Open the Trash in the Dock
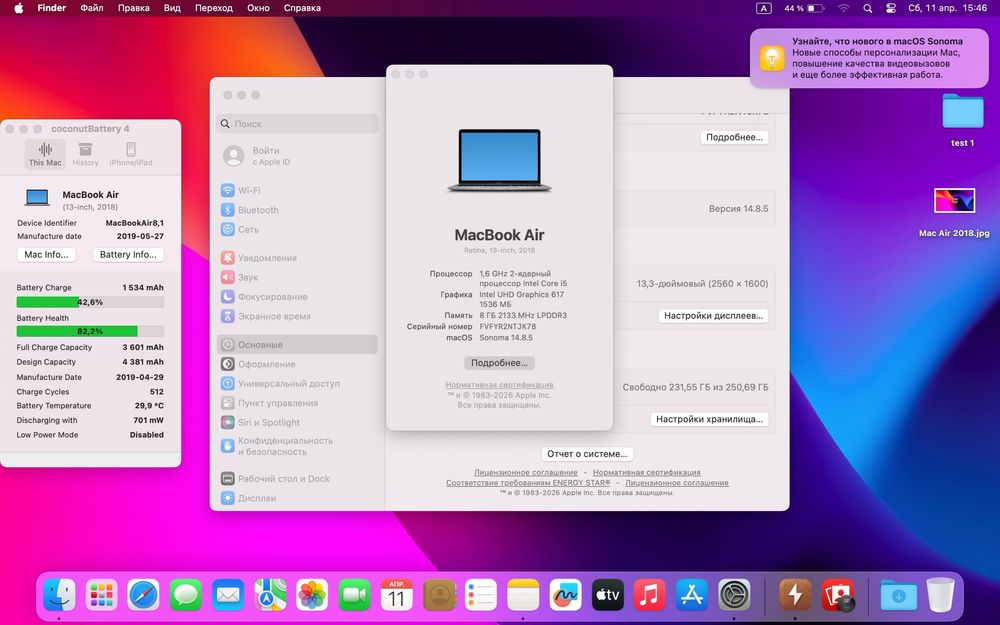Image resolution: width=1000 pixels, height=625 pixels. coord(940,596)
